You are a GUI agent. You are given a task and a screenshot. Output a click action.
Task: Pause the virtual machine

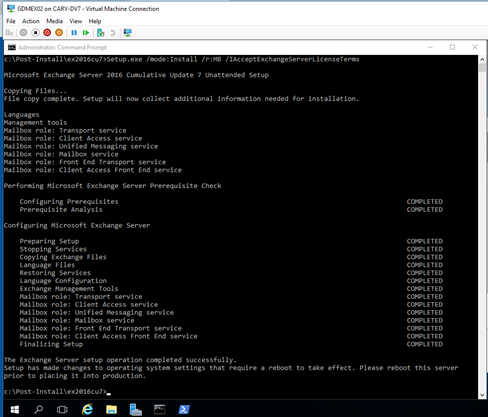(74, 33)
